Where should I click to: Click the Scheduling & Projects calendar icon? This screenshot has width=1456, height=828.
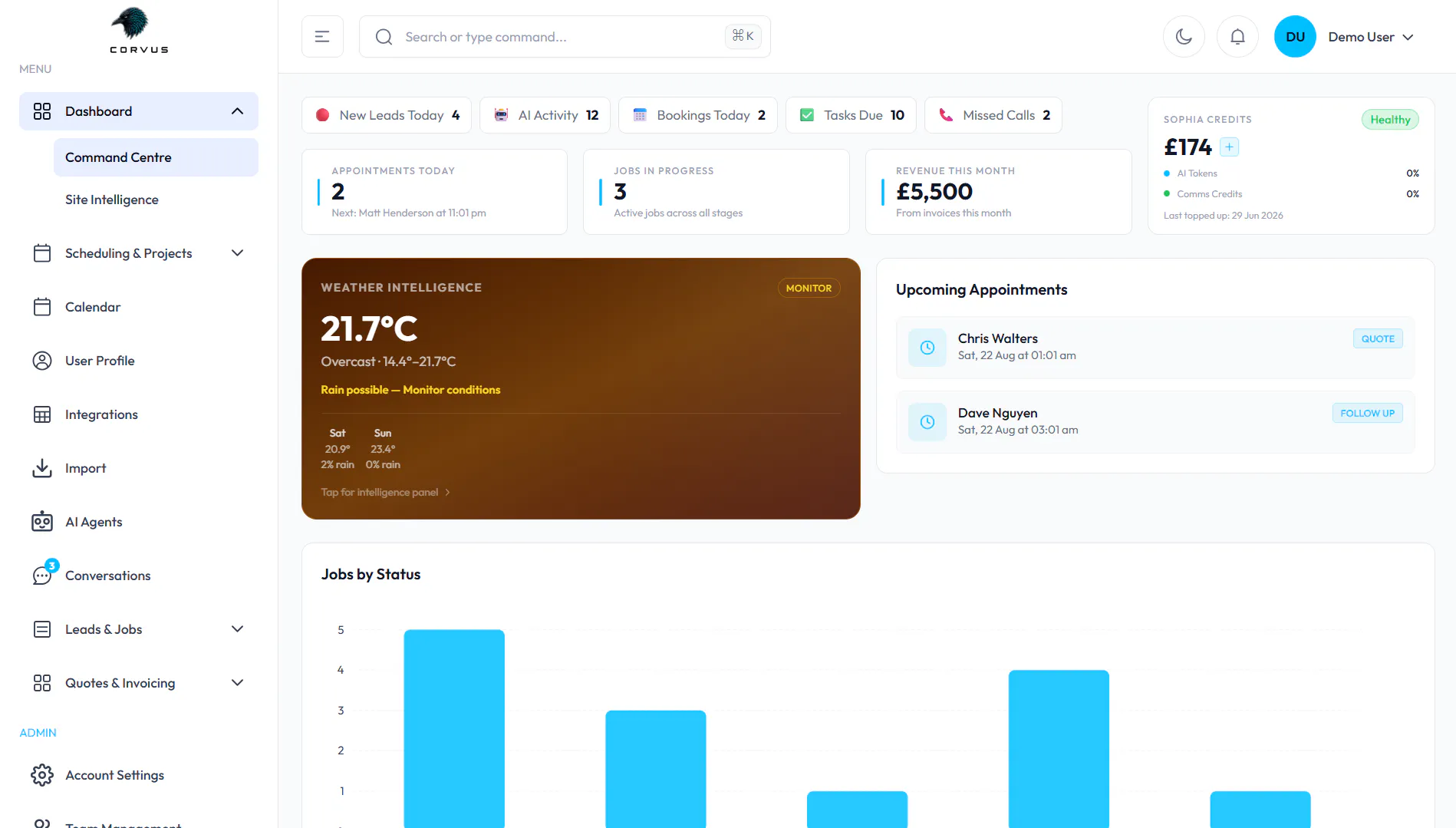[x=42, y=253]
